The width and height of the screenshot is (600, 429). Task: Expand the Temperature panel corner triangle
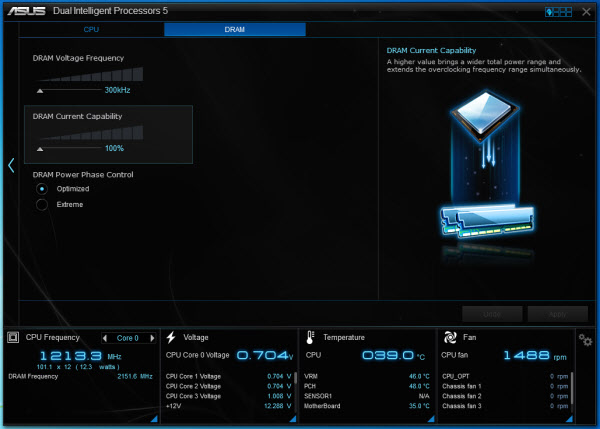click(431, 419)
